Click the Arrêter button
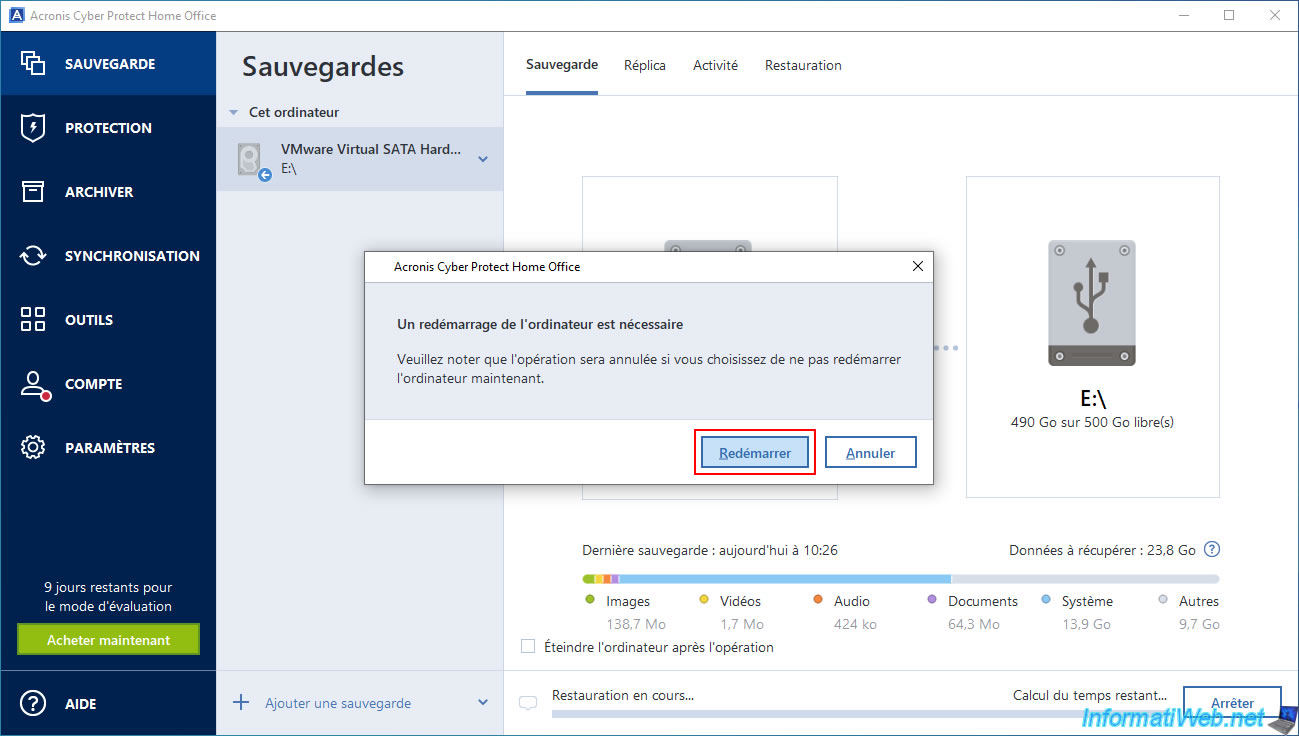 (x=1232, y=704)
